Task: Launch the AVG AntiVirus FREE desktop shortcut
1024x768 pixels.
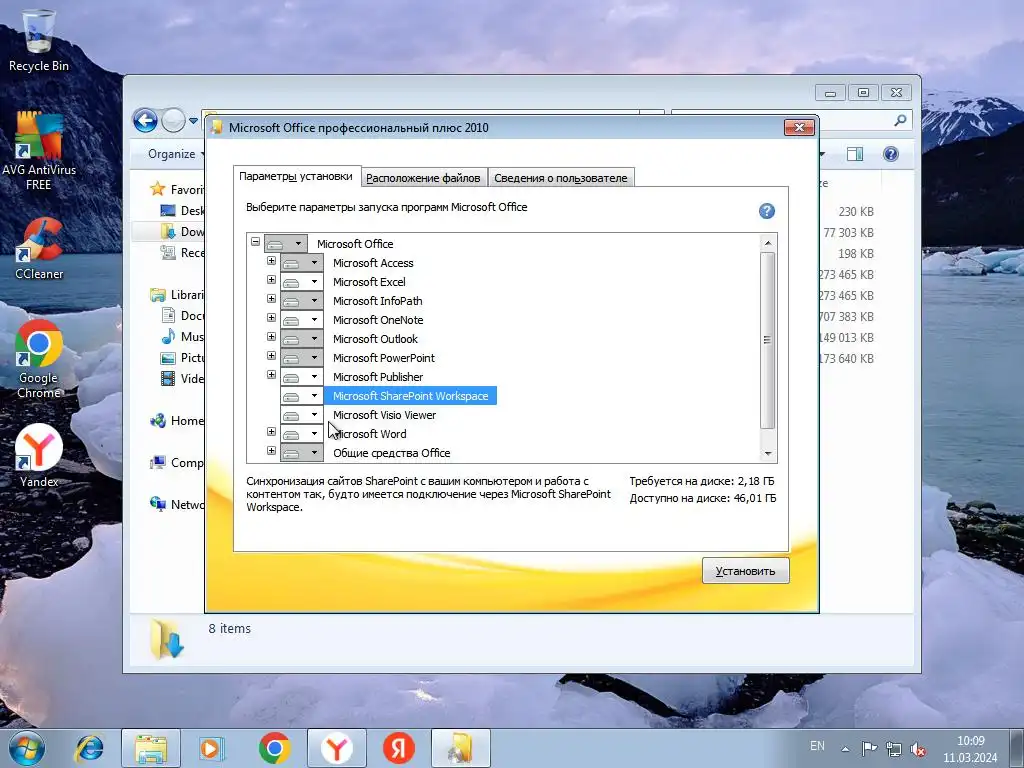Action: (x=39, y=152)
